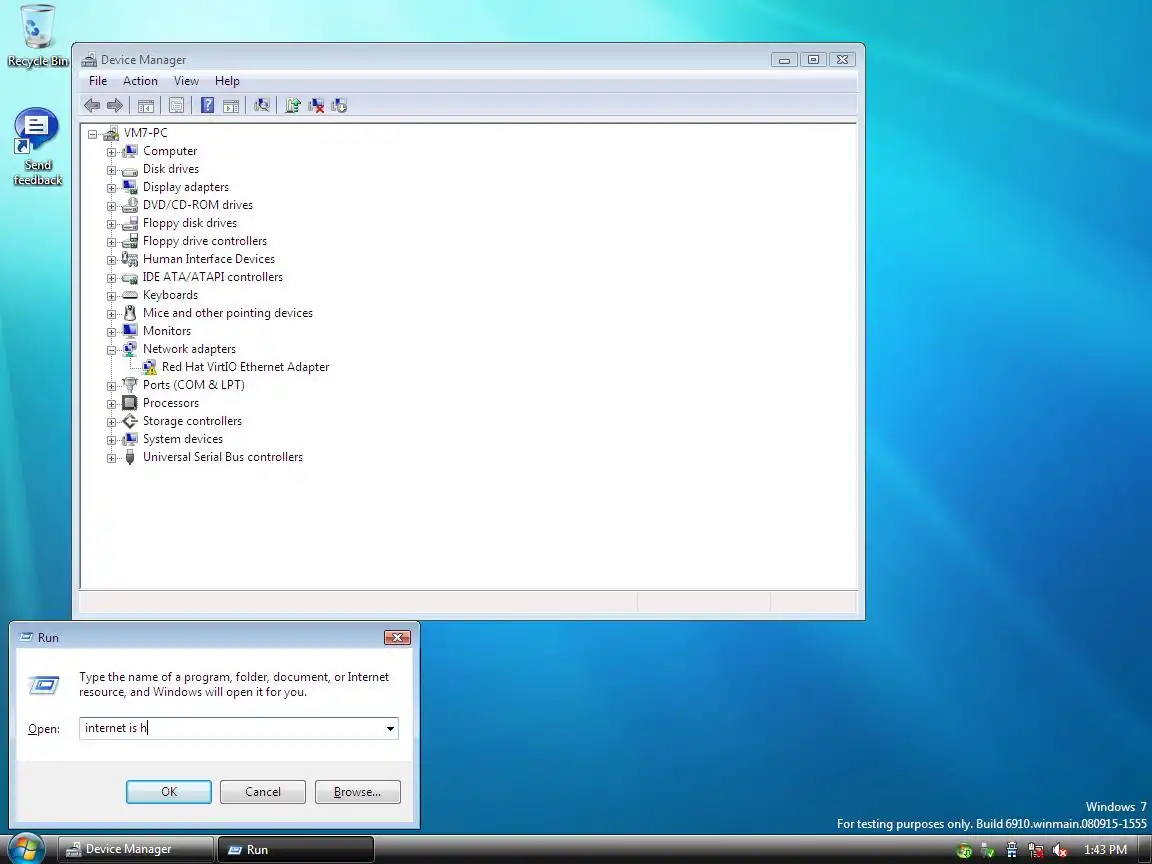Select the DVD/CD-ROM drives disc icon
Screen dimensions: 1152x864
[130, 205]
